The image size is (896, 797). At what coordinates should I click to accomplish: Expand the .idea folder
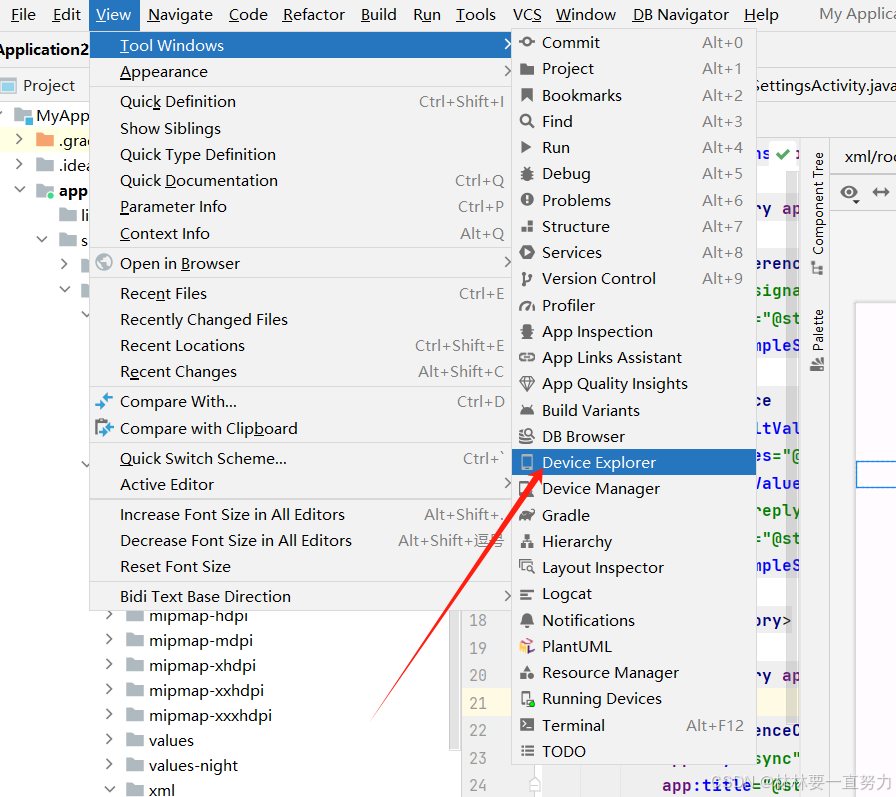coord(19,165)
